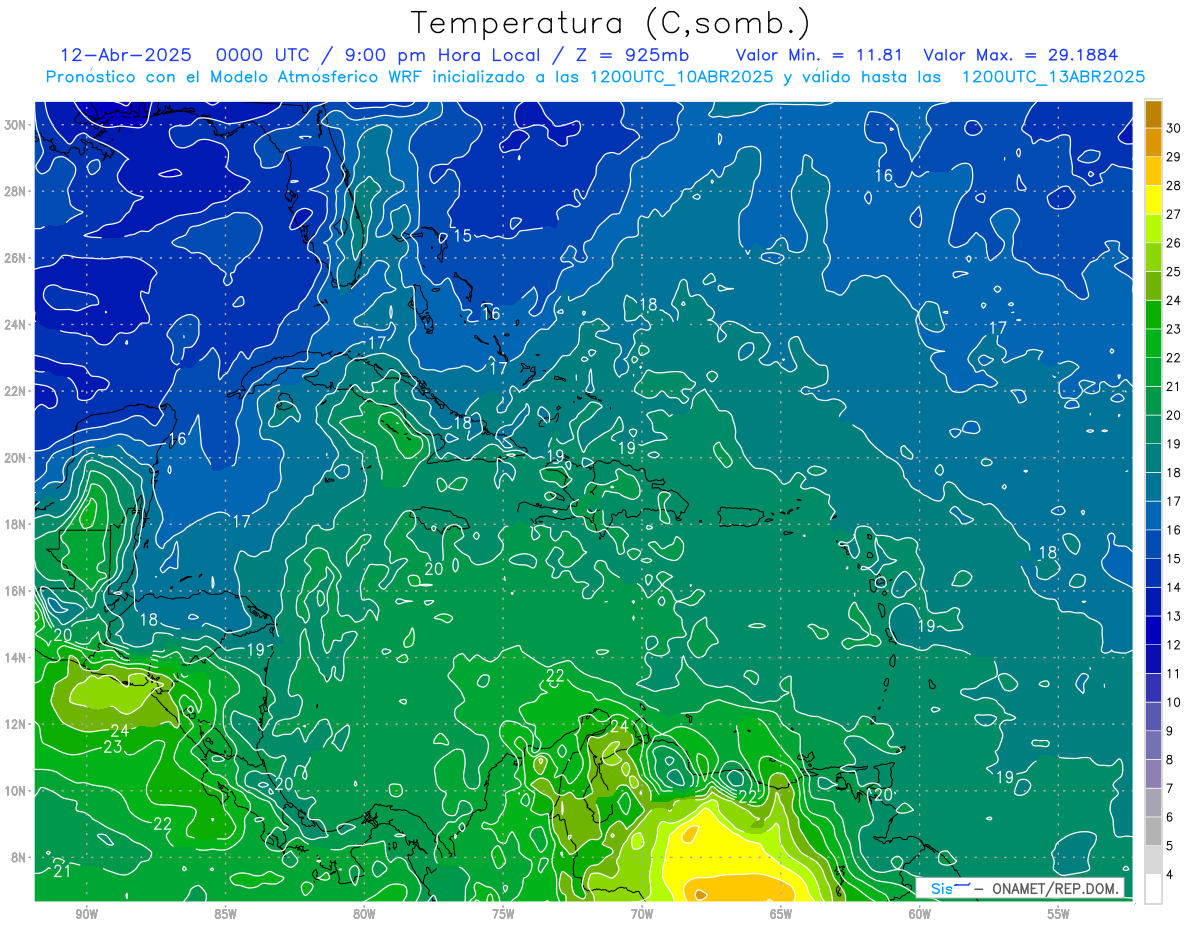1200x927 pixels.
Task: Click the purple swatch between 7 and 8
Action: 1154,774
